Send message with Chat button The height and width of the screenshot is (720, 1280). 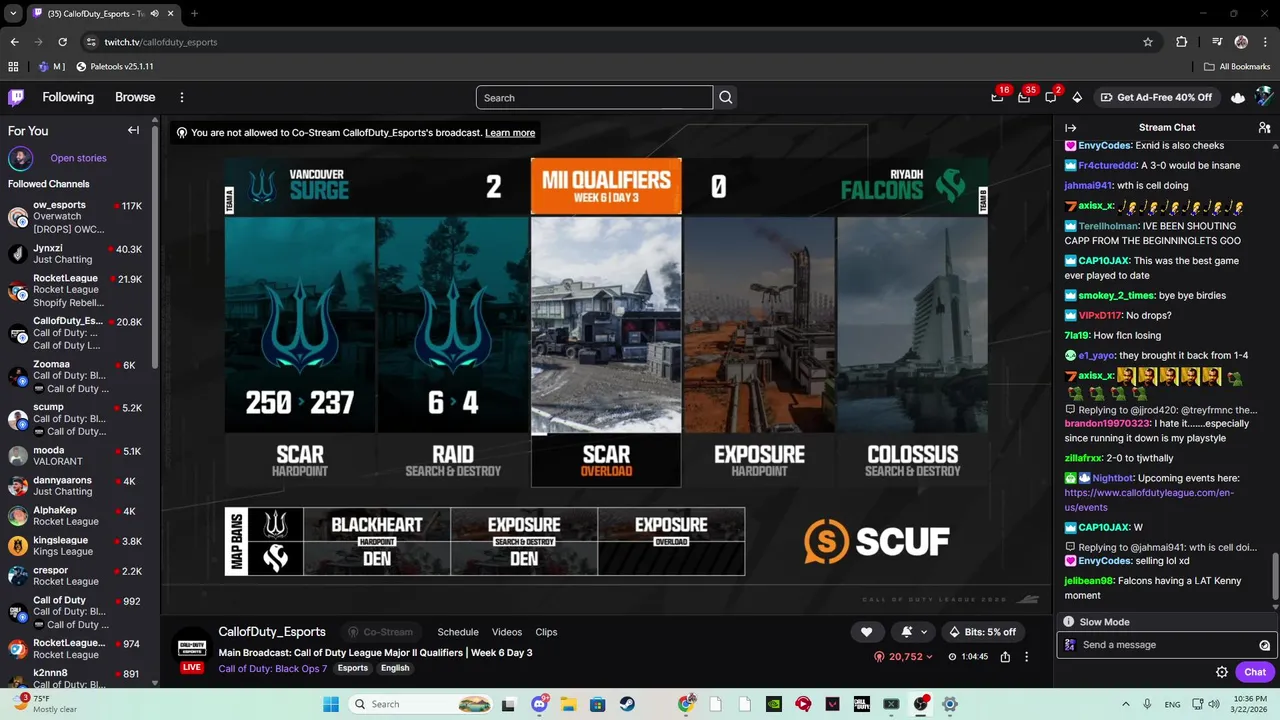pyautogui.click(x=1255, y=672)
